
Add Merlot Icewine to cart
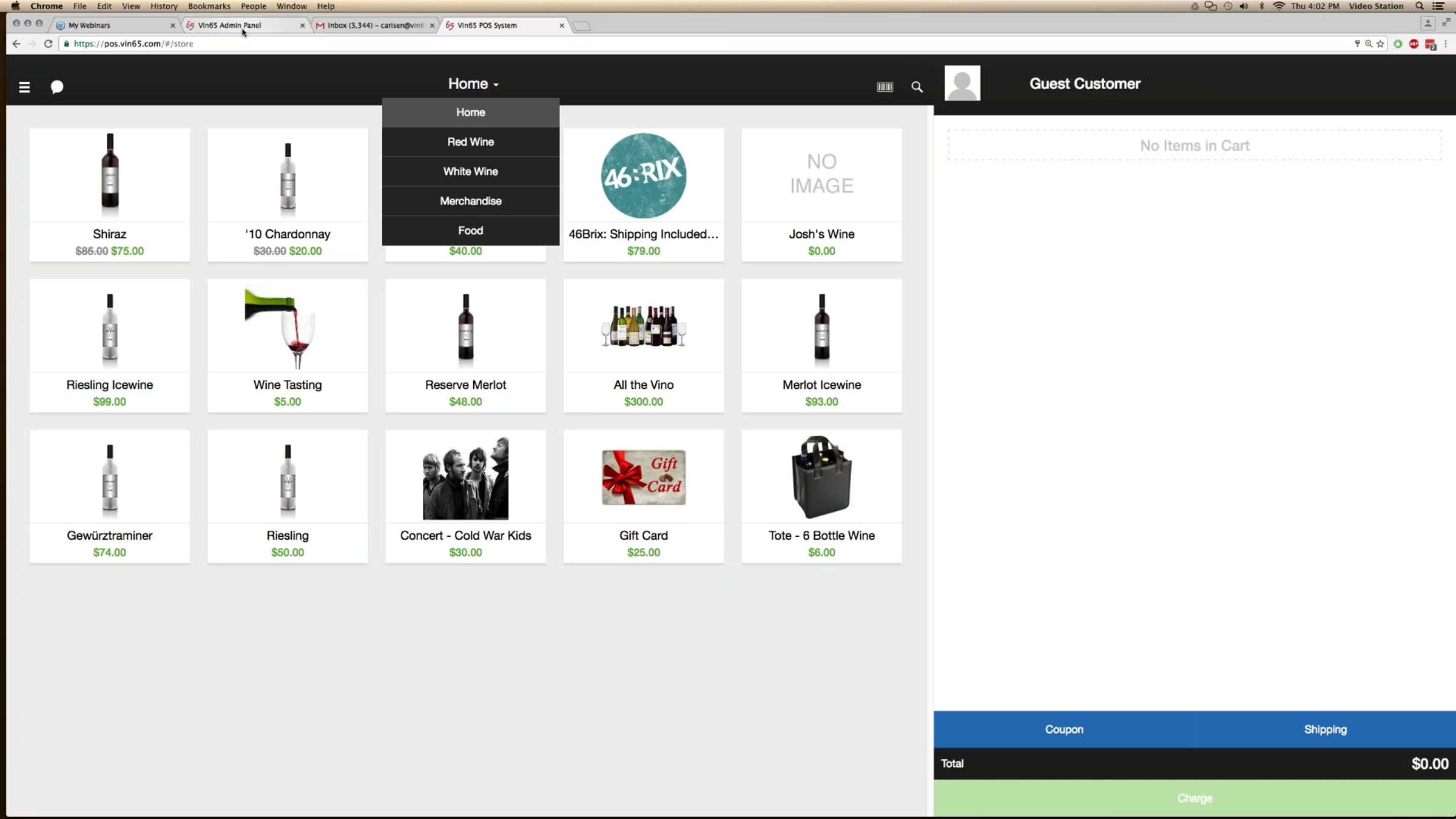pyautogui.click(x=821, y=346)
